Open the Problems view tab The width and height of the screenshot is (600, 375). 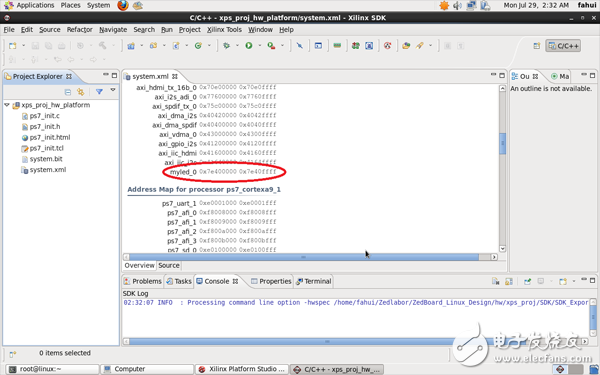click(x=143, y=281)
